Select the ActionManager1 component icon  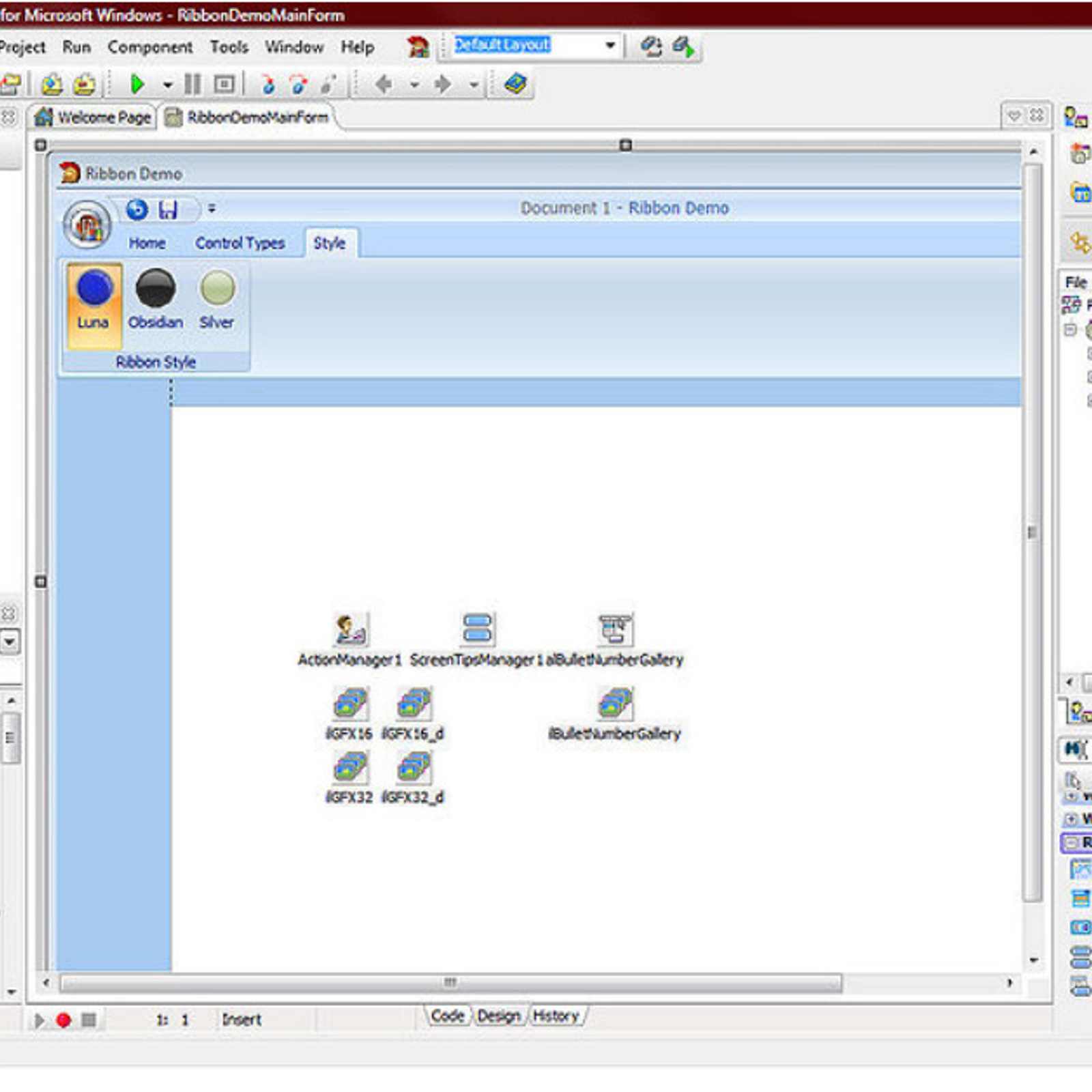[x=349, y=628]
